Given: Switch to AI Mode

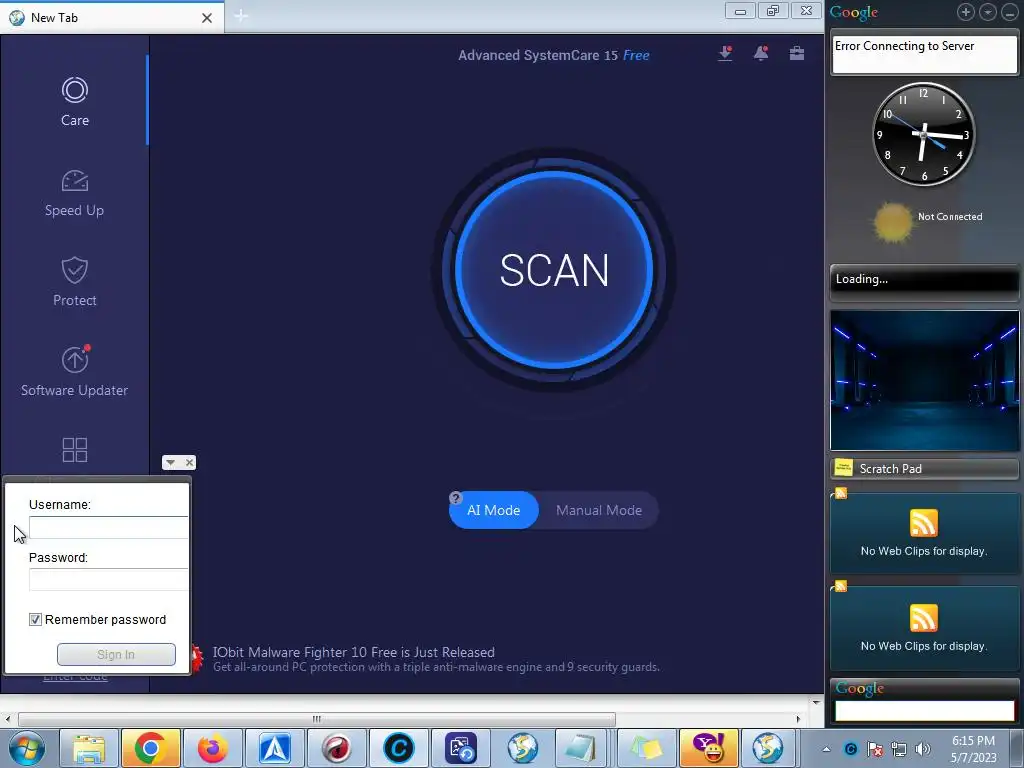Looking at the screenshot, I should coord(494,510).
